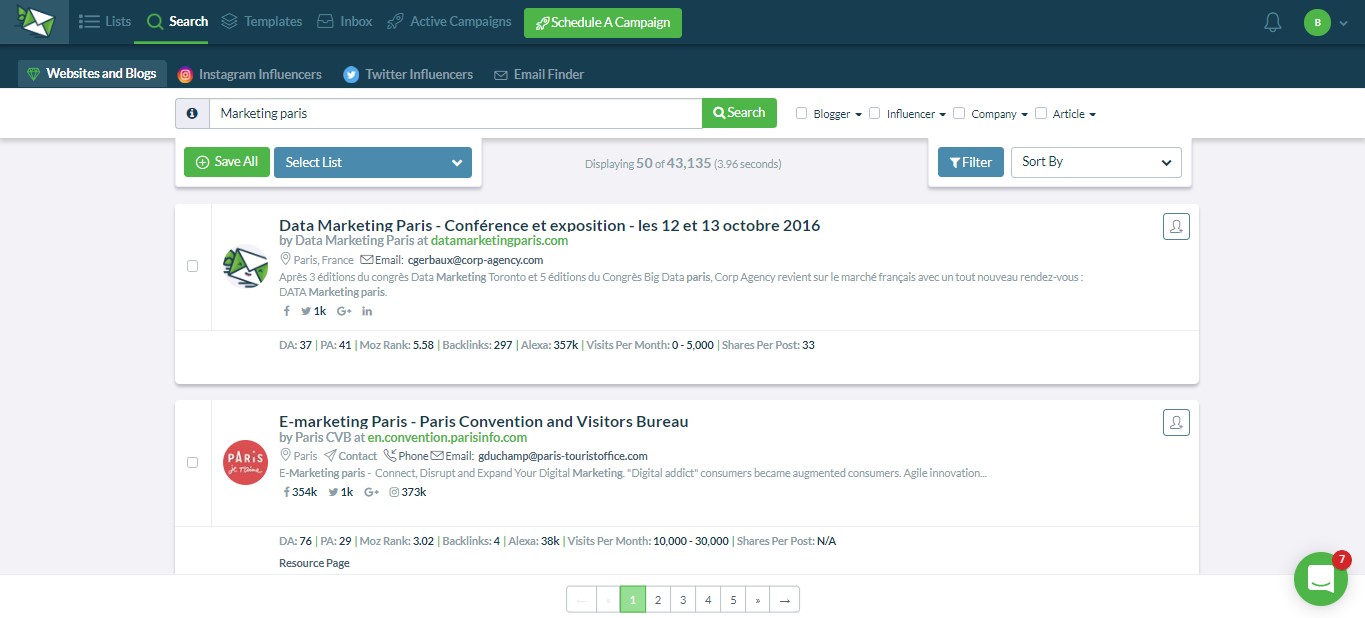Open the datamarketingparis.com link
The width and height of the screenshot is (1365, 618).
499,241
